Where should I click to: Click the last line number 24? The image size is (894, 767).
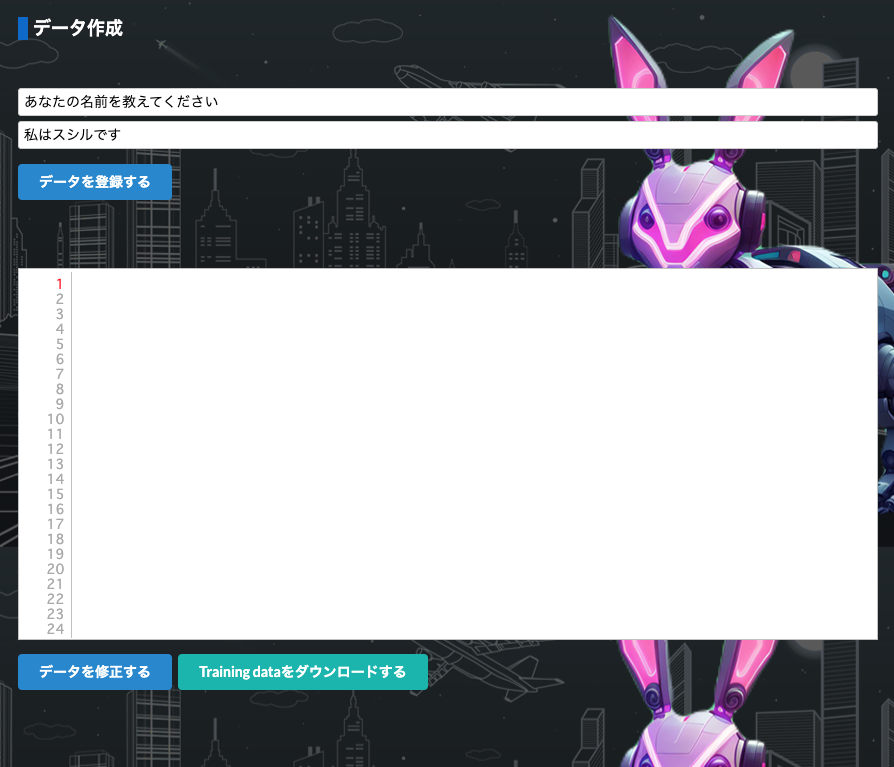click(56, 629)
